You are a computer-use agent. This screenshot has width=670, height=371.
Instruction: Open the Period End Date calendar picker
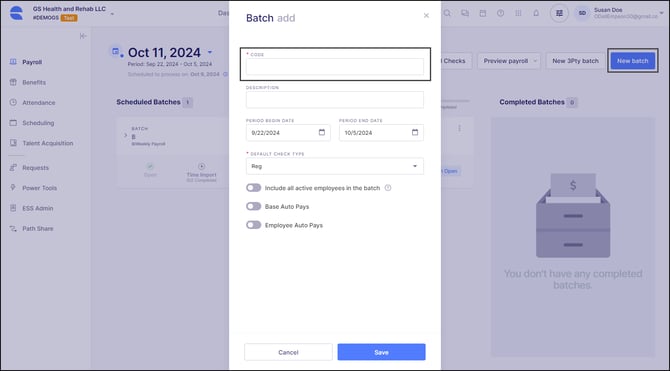pos(415,132)
